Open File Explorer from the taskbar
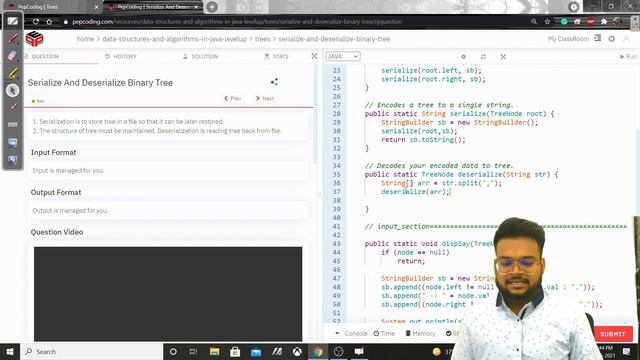This screenshot has width=640, height=360. [214, 351]
